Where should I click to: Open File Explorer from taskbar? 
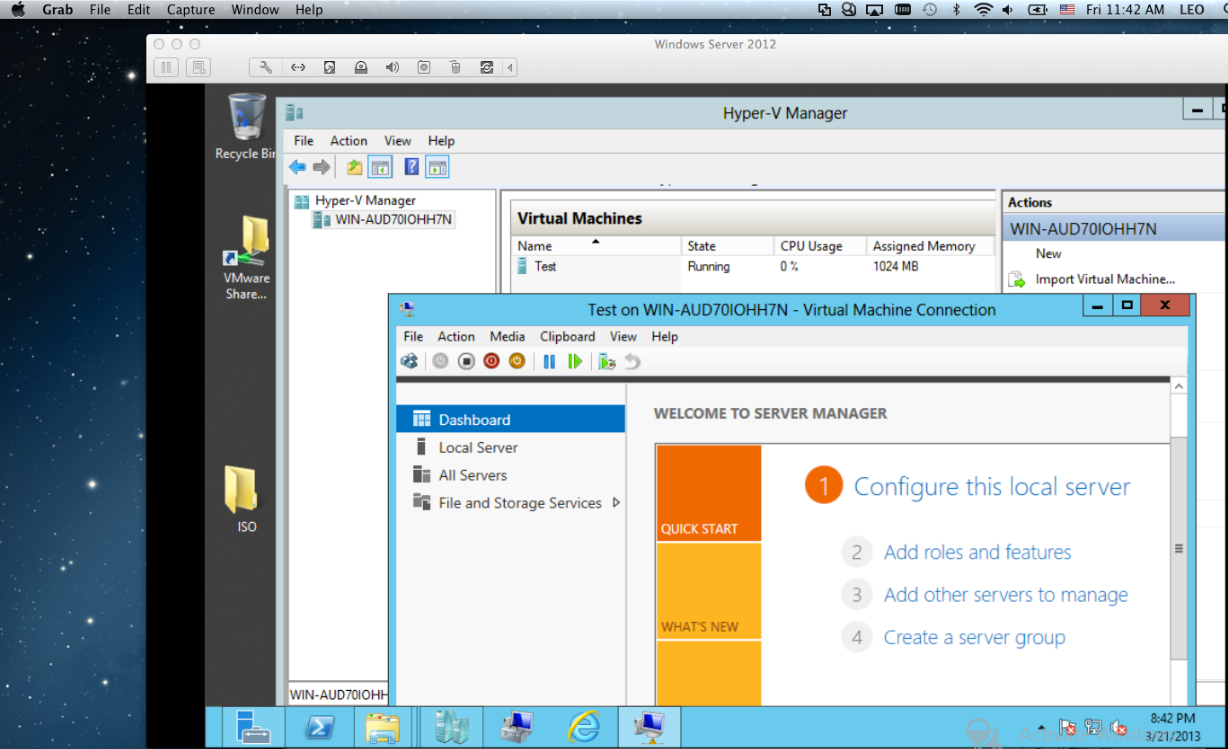tap(382, 727)
